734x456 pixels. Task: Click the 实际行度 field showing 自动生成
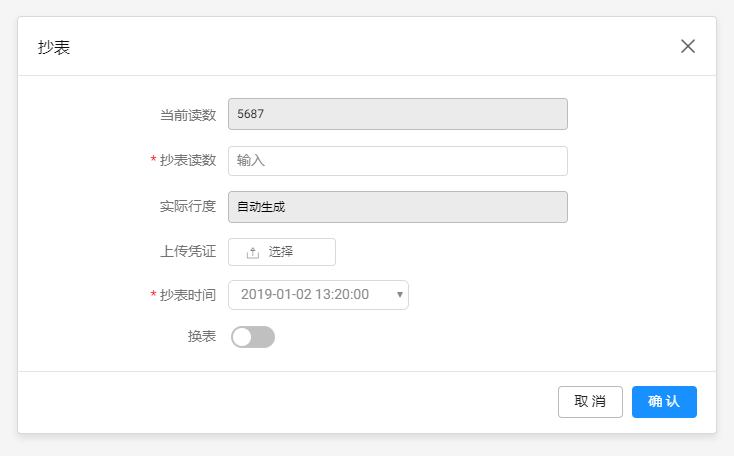(397, 207)
